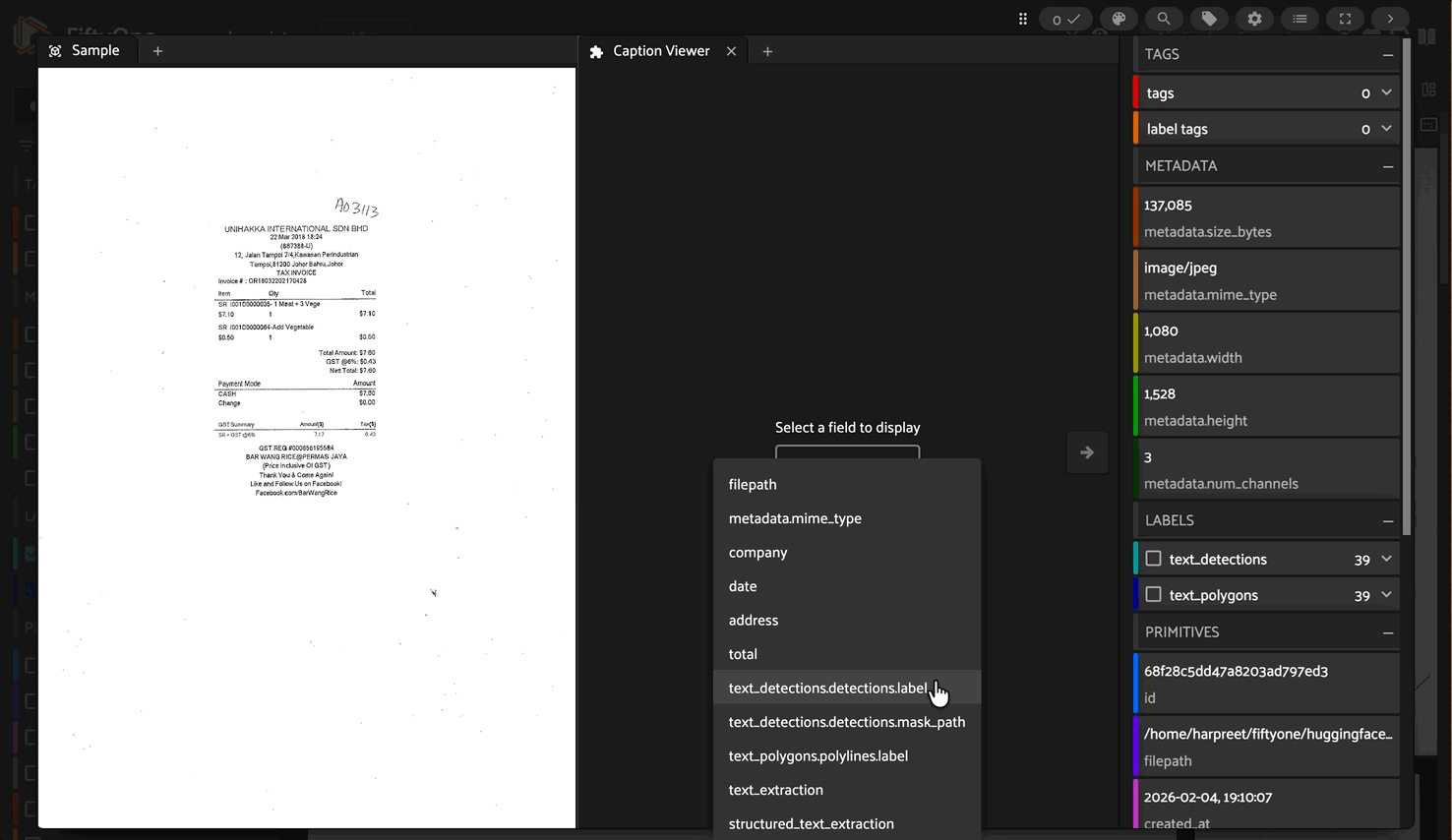This screenshot has width=1452, height=840.
Task: Expand the text_polygons row chevron
Action: click(1386, 595)
